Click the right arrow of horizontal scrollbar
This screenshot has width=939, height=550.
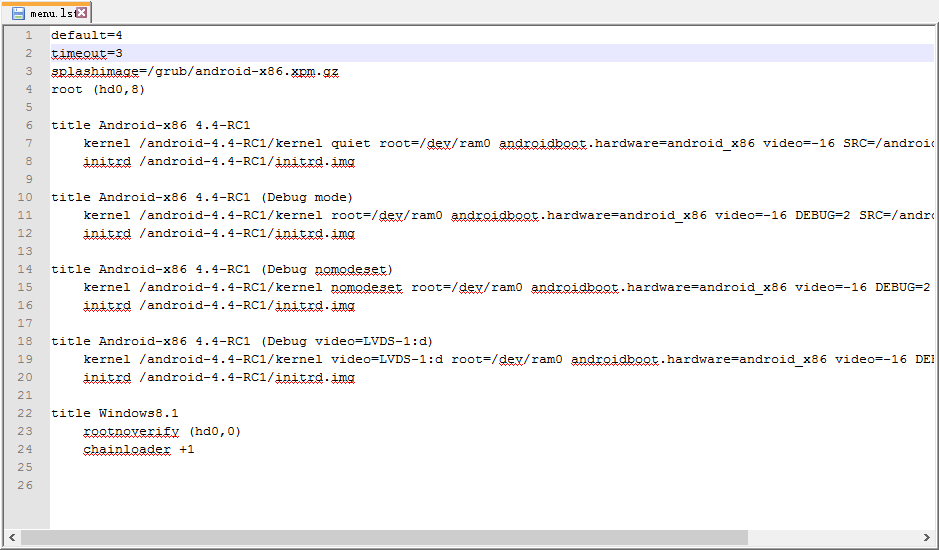(x=927, y=537)
